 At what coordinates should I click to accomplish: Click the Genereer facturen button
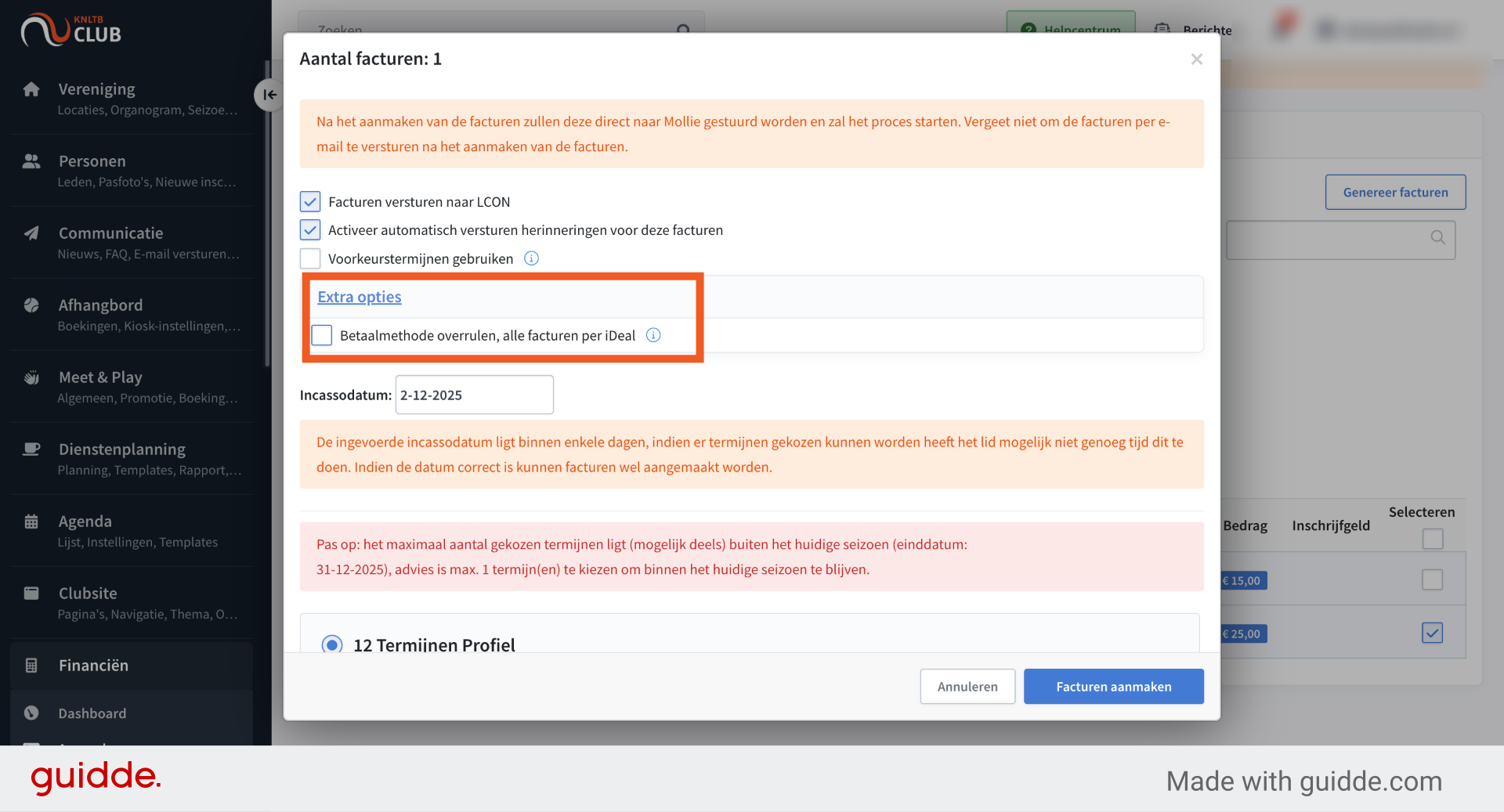[1395, 192]
